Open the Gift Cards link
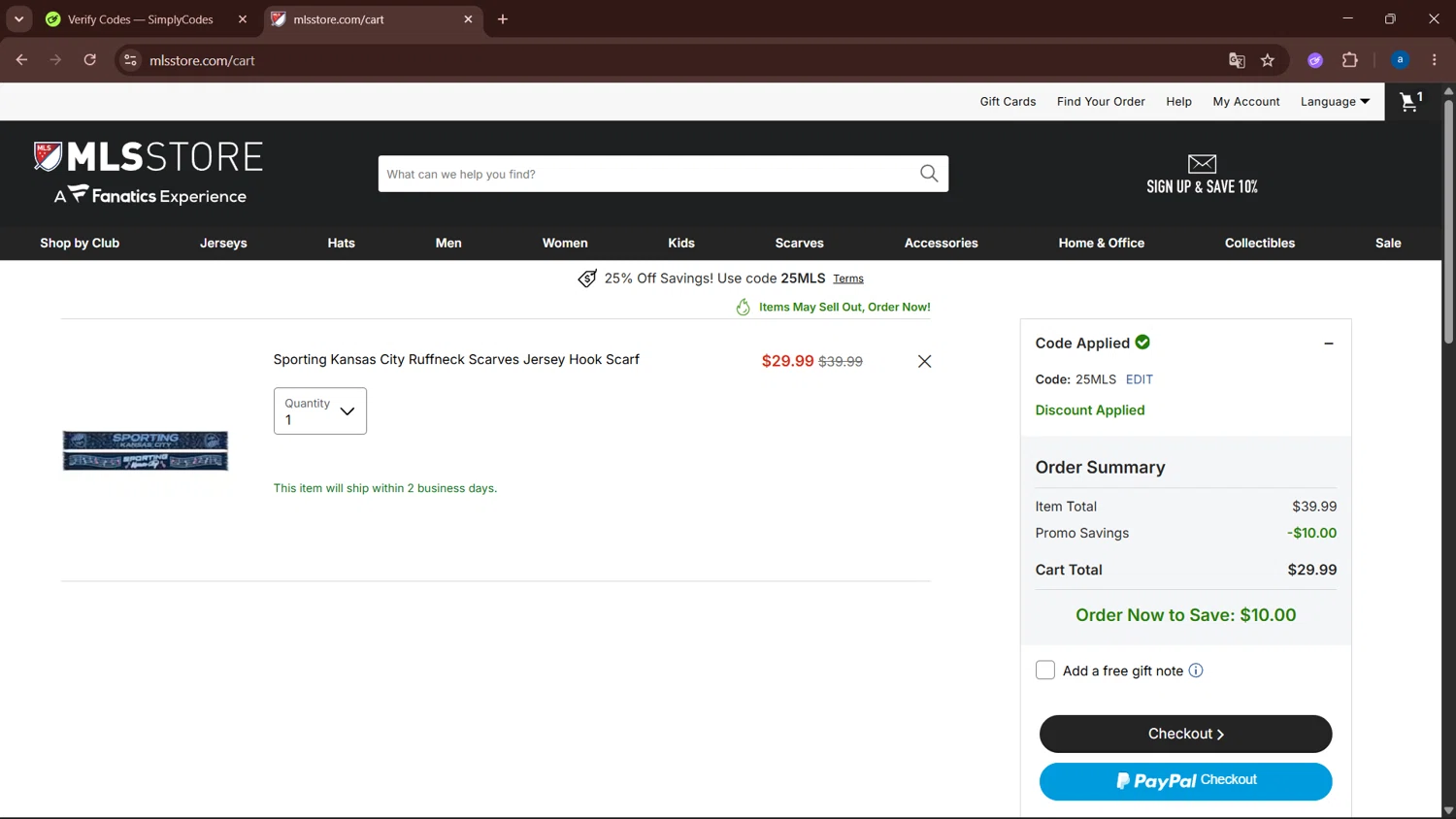Viewport: 1456px width, 819px height. coord(1008,102)
